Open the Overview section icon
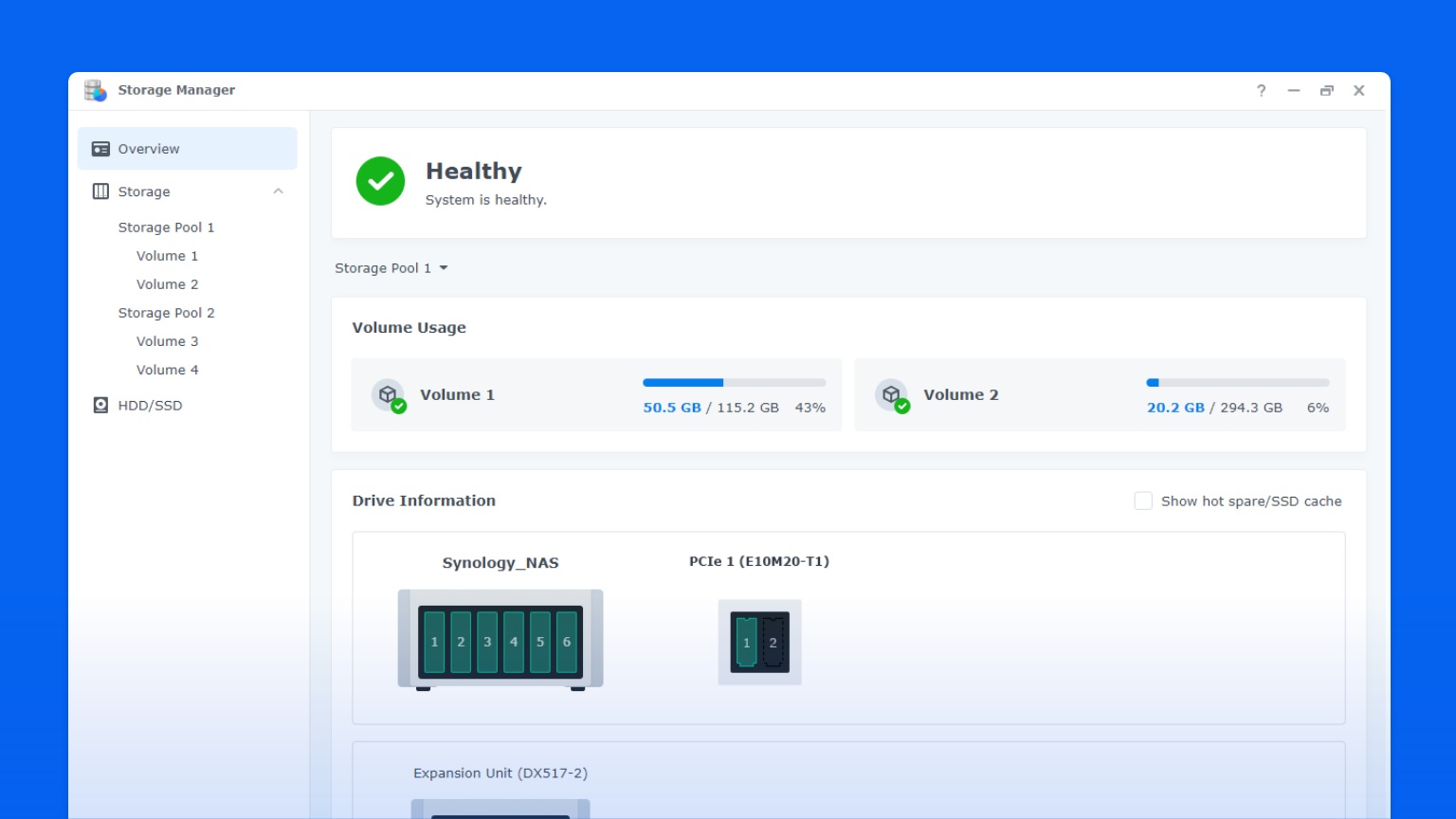This screenshot has width=1456, height=819. (x=100, y=149)
